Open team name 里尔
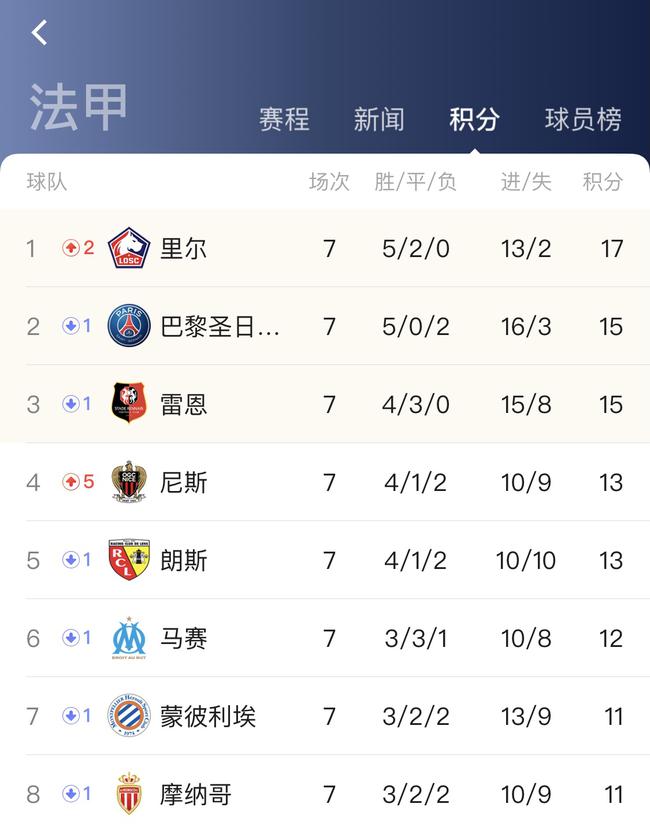The height and width of the screenshot is (826, 650). (x=183, y=248)
